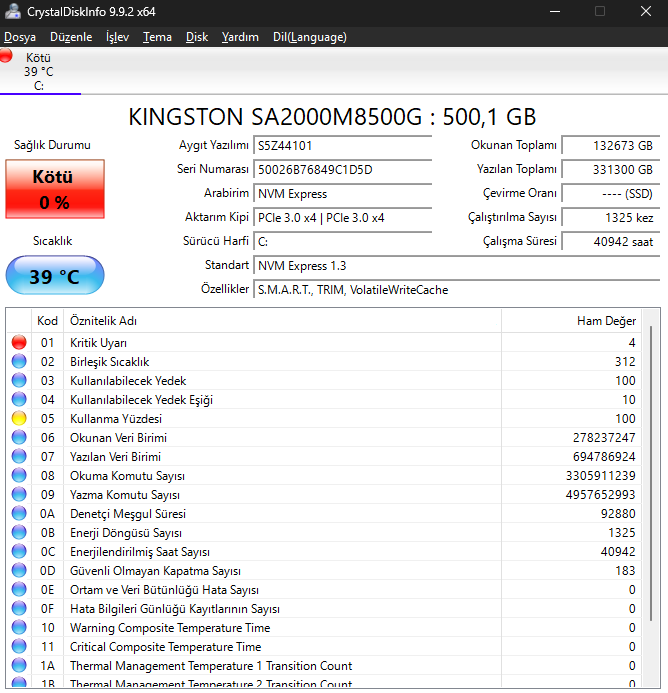Click the raw value 183
The height and width of the screenshot is (693, 668).
[625, 571]
